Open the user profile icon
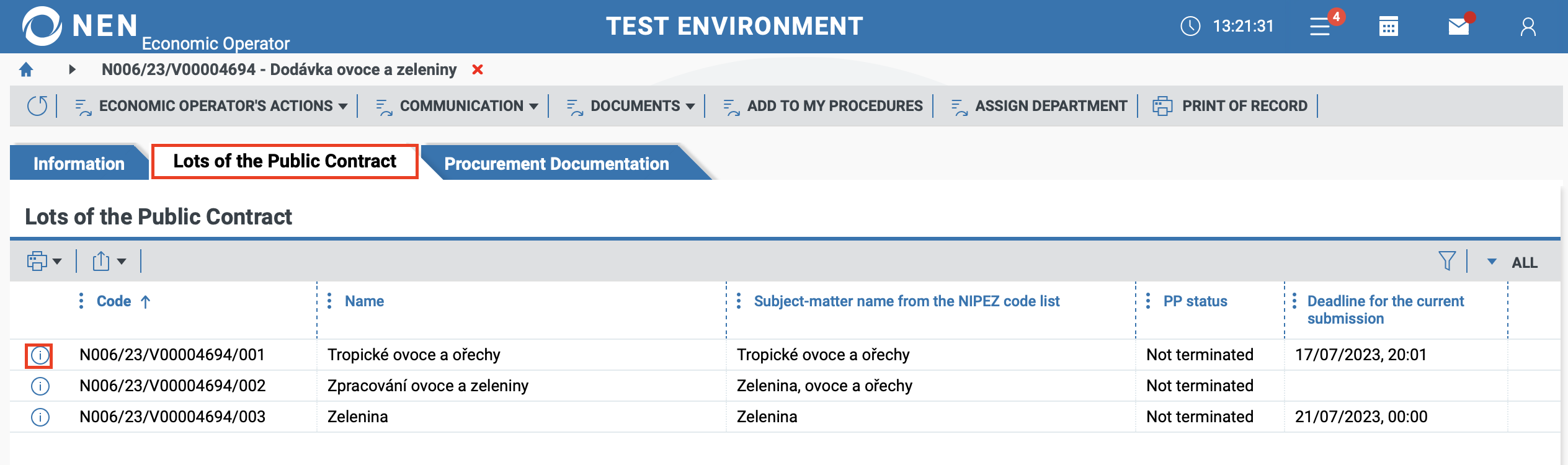Screen dimensions: 1568x465 pos(1528,27)
